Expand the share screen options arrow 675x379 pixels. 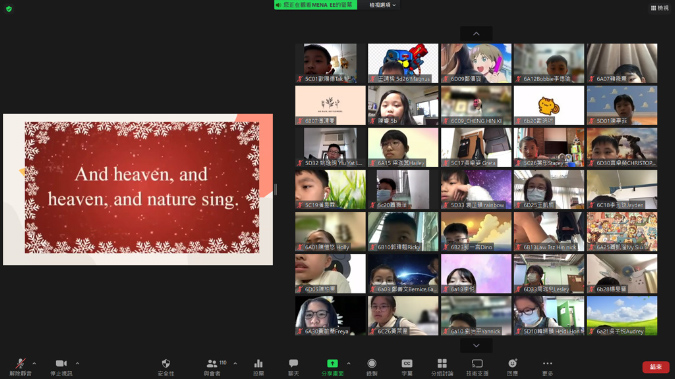[x=348, y=363]
